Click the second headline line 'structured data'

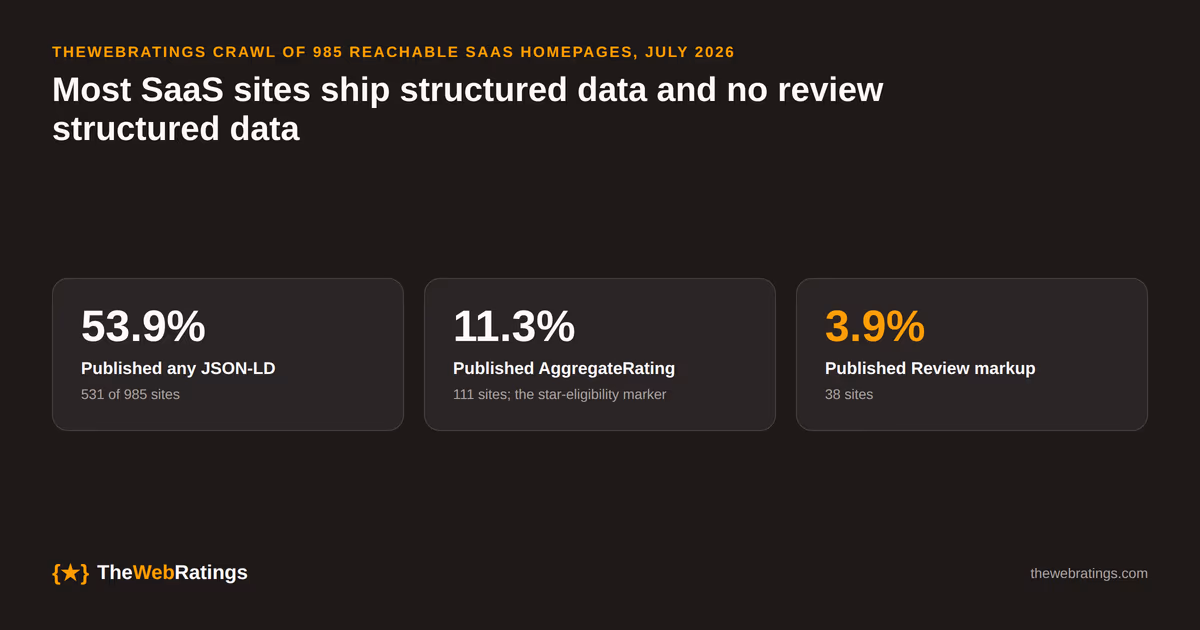(176, 129)
